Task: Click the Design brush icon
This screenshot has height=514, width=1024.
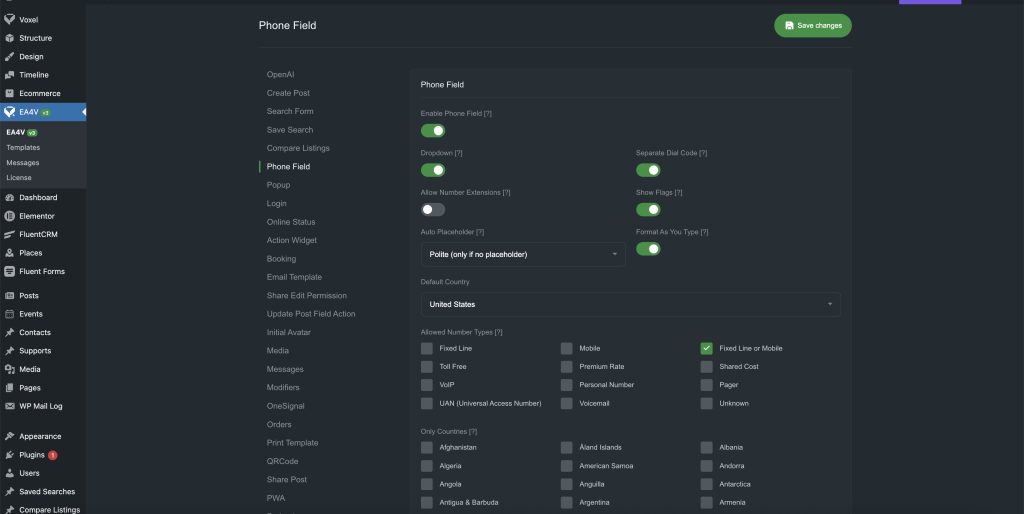Action: 9,57
